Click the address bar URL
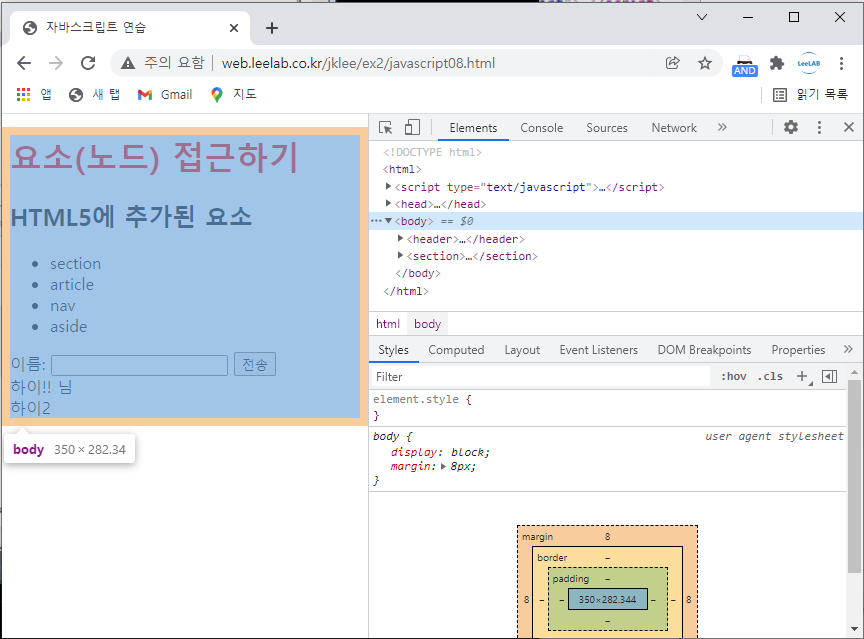The image size is (864, 639). click(x=358, y=63)
